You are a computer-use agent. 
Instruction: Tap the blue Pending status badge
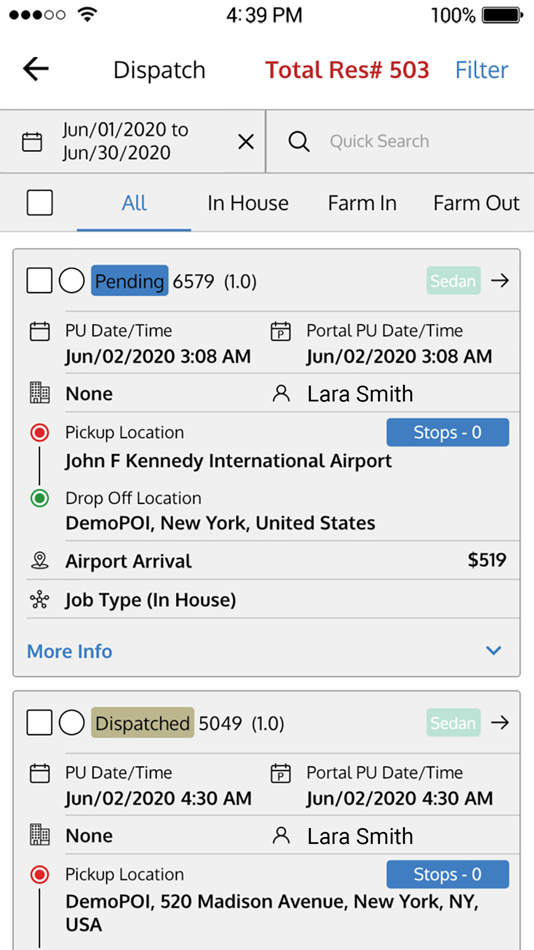point(130,281)
